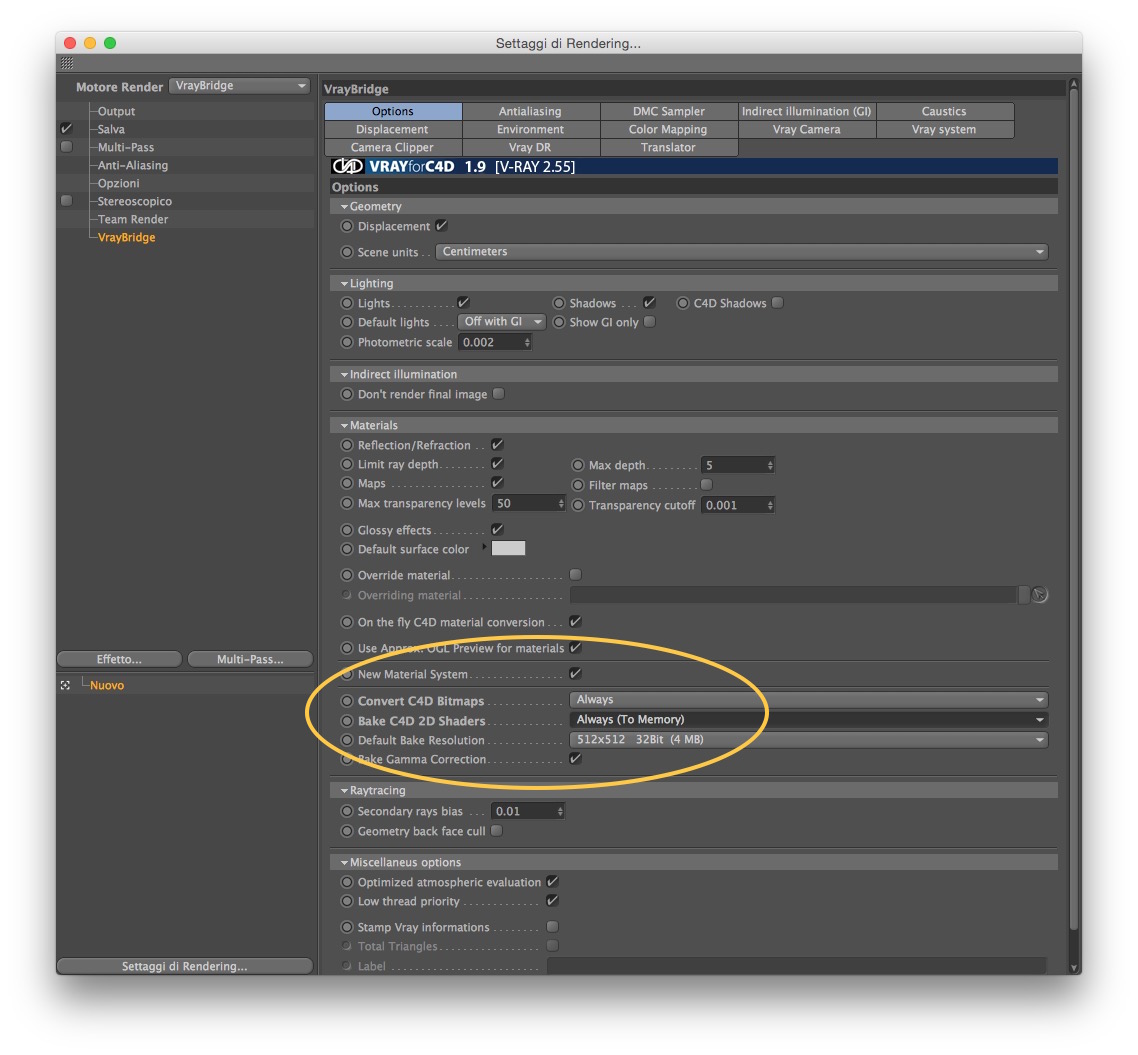Open the Motore Render dropdown
Image resolution: width=1138 pixels, height=1055 pixels.
pos(240,86)
